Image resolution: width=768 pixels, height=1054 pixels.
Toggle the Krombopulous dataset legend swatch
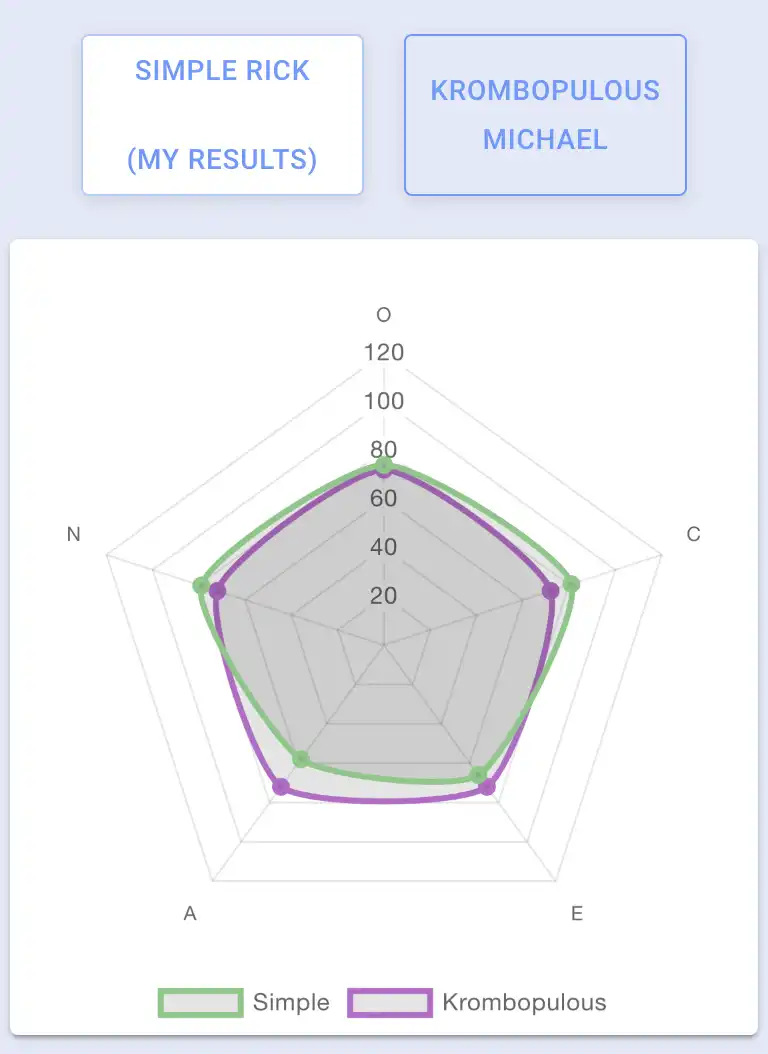coord(390,1002)
